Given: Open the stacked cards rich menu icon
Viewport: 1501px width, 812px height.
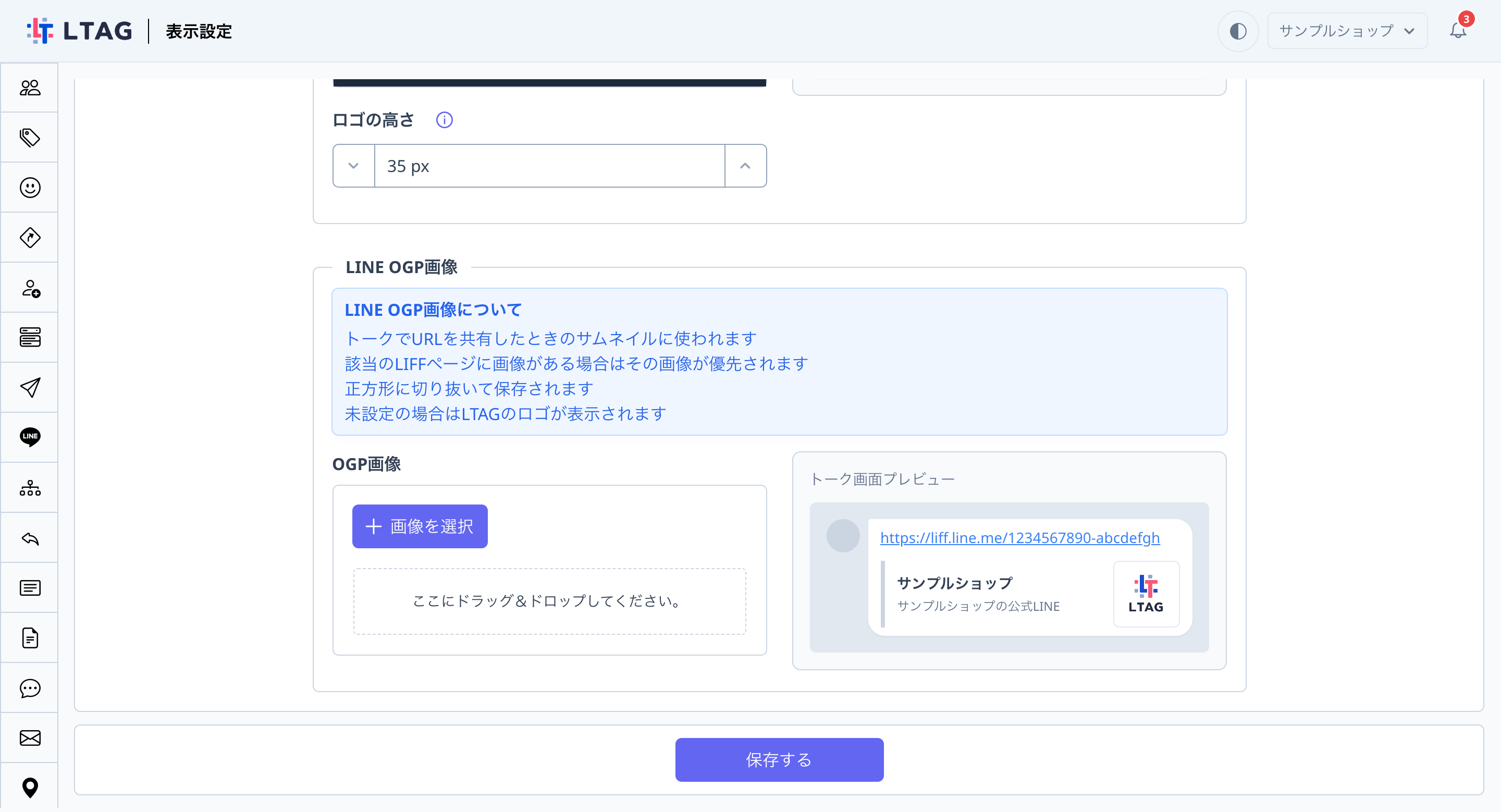Looking at the screenshot, I should click(x=30, y=337).
